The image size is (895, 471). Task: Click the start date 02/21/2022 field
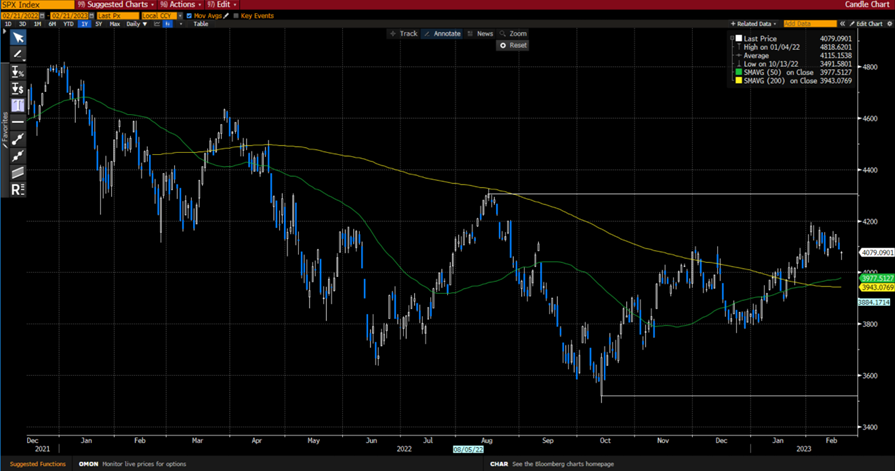coord(20,16)
